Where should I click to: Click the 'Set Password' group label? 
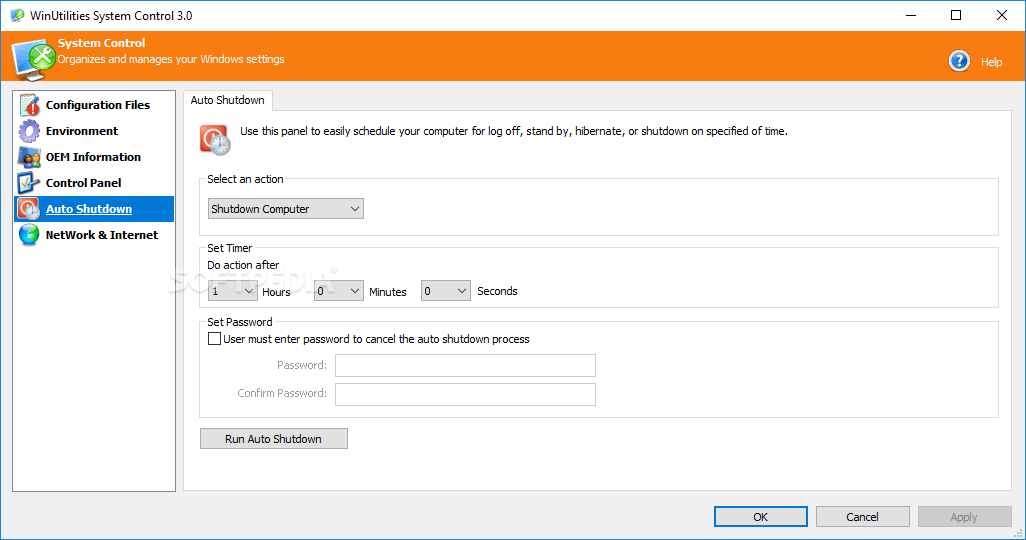[x=239, y=322]
